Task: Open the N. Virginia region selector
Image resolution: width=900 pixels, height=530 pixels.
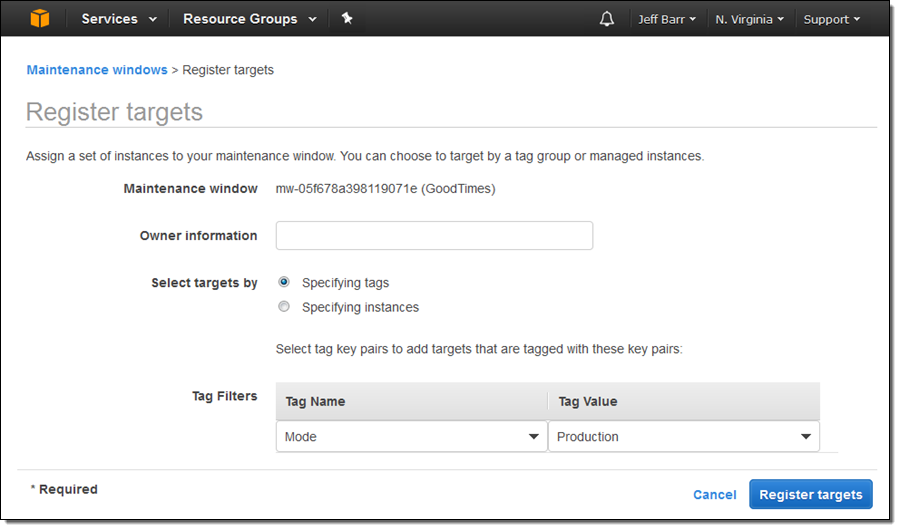Action: (x=749, y=20)
